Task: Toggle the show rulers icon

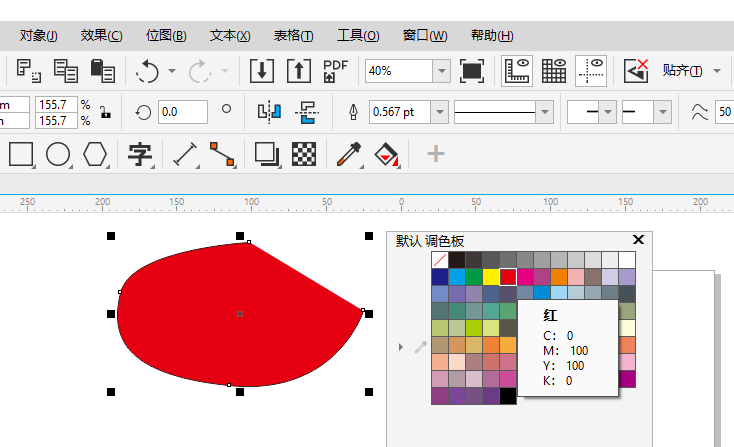Action: (x=517, y=71)
